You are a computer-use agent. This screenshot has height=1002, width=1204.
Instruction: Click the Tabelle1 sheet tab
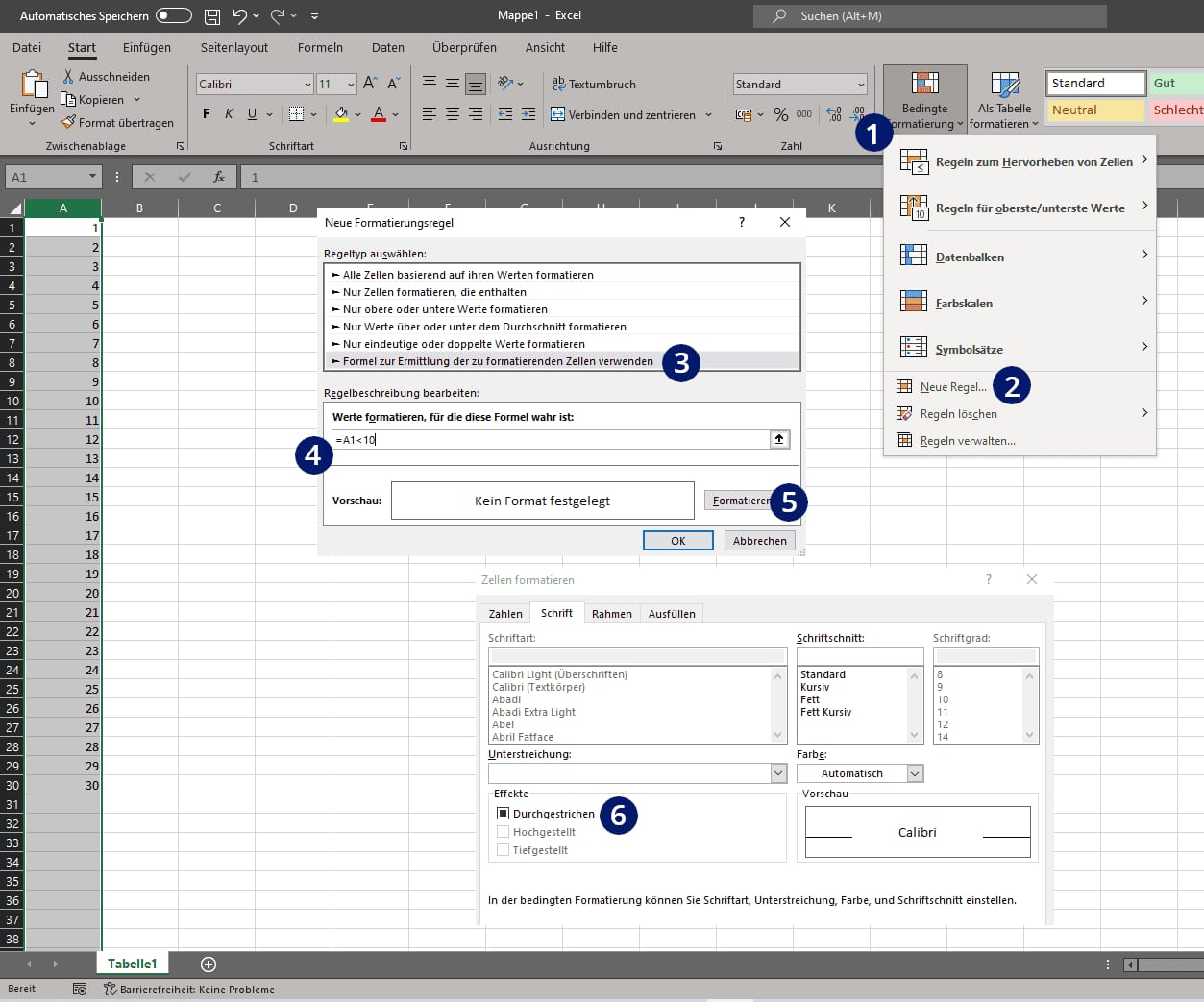[x=133, y=964]
